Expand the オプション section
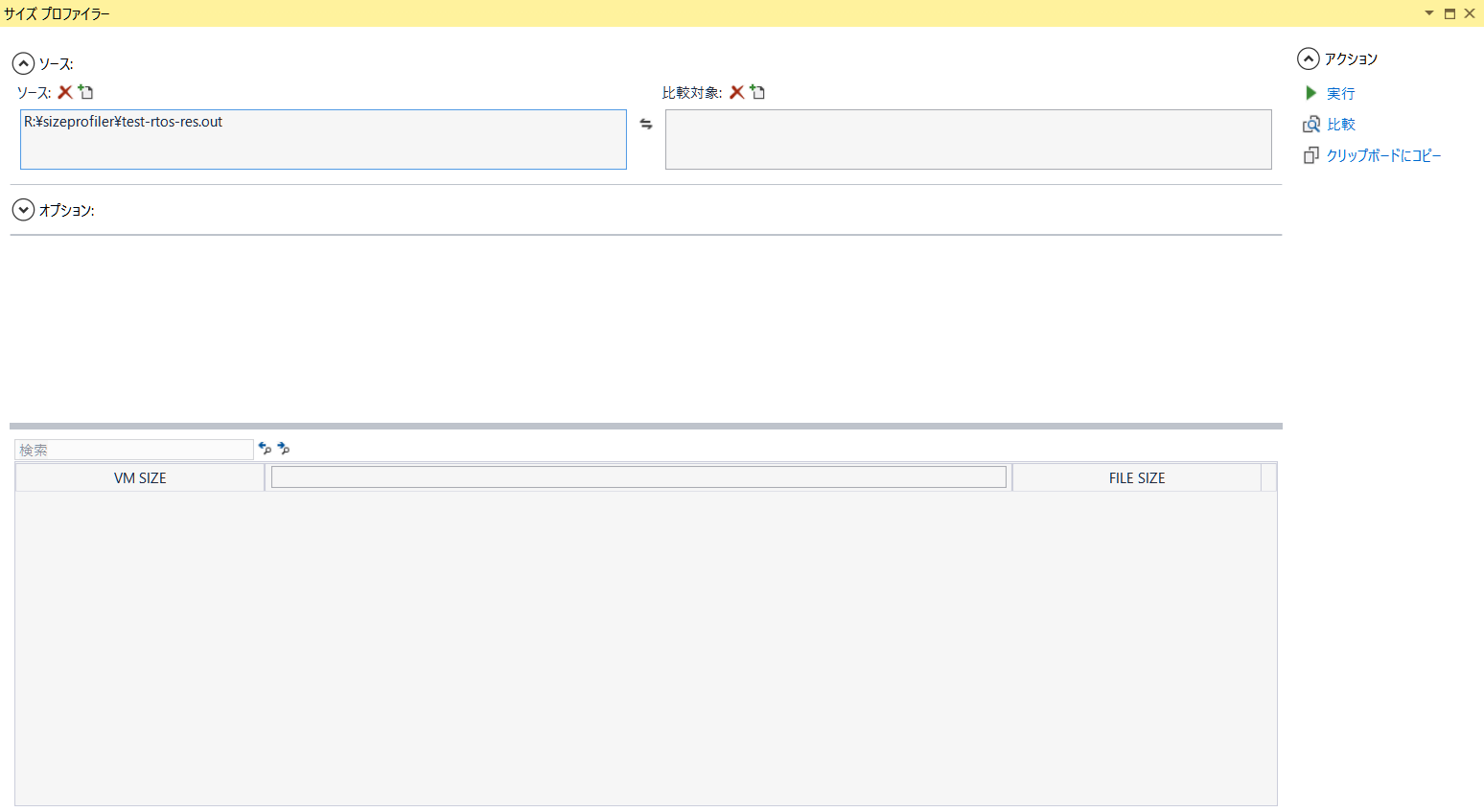The height and width of the screenshot is (812, 1484). point(23,210)
